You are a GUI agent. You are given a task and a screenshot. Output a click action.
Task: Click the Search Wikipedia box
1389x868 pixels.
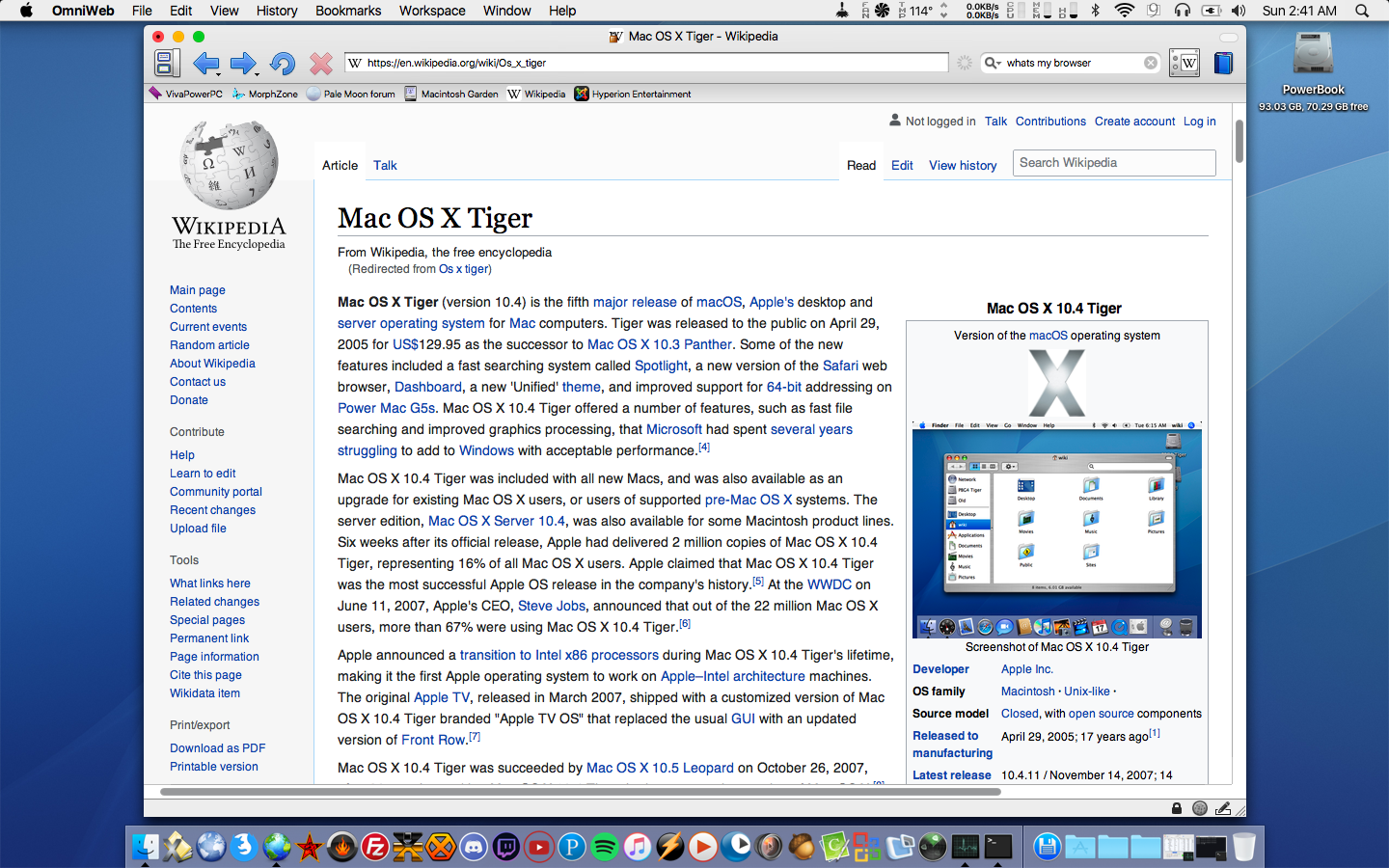point(1114,163)
